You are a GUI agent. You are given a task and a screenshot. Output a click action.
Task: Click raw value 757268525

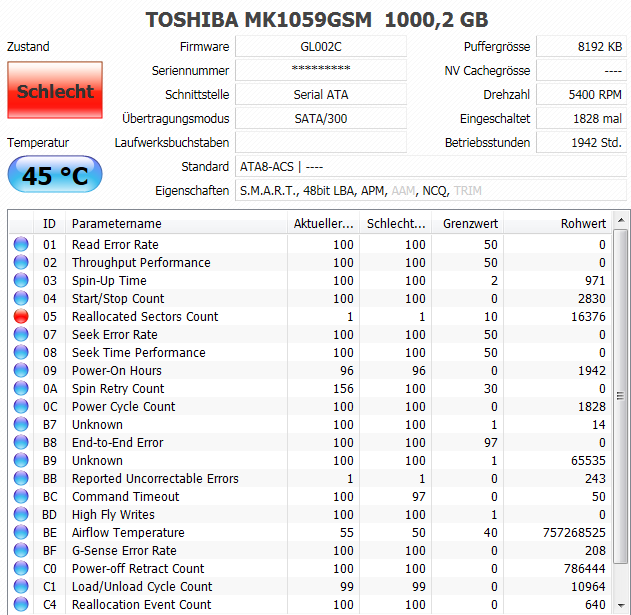coord(574,532)
